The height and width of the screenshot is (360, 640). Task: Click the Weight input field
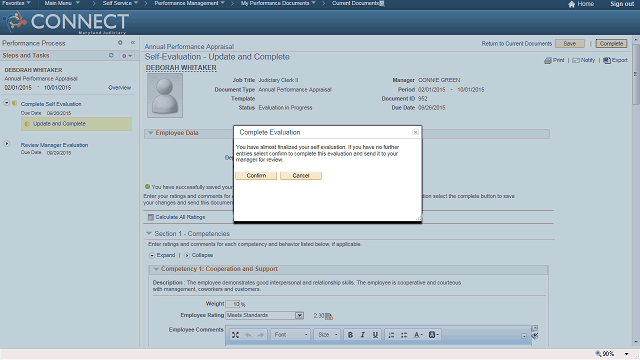[x=233, y=304]
